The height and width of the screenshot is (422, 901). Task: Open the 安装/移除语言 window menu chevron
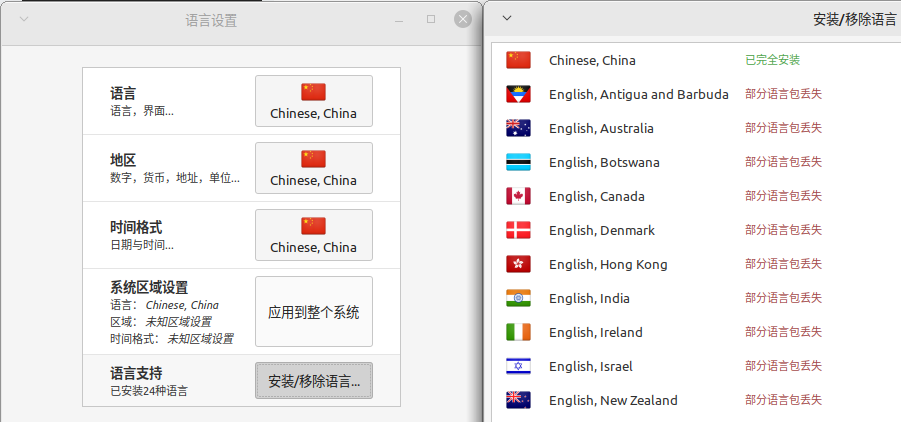coord(507,18)
